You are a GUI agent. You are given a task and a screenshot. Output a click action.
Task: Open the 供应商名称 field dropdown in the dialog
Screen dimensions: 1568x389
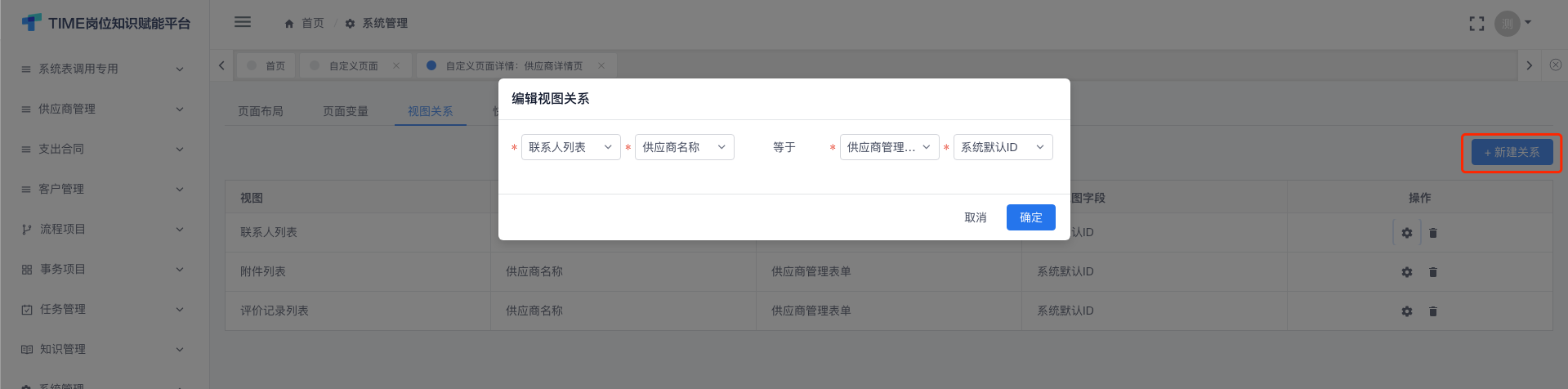pos(685,147)
